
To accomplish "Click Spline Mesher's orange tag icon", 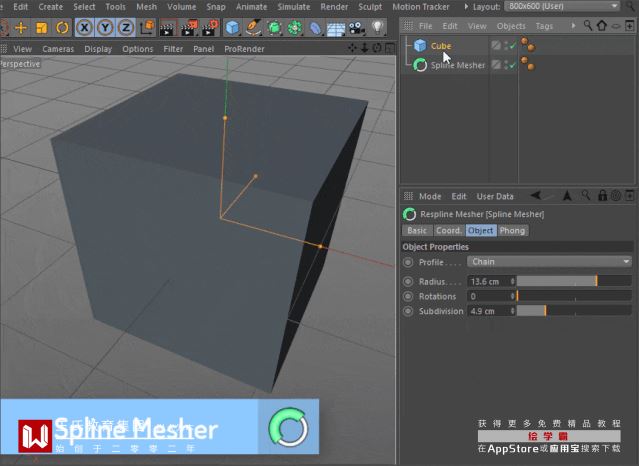I will [x=528, y=64].
